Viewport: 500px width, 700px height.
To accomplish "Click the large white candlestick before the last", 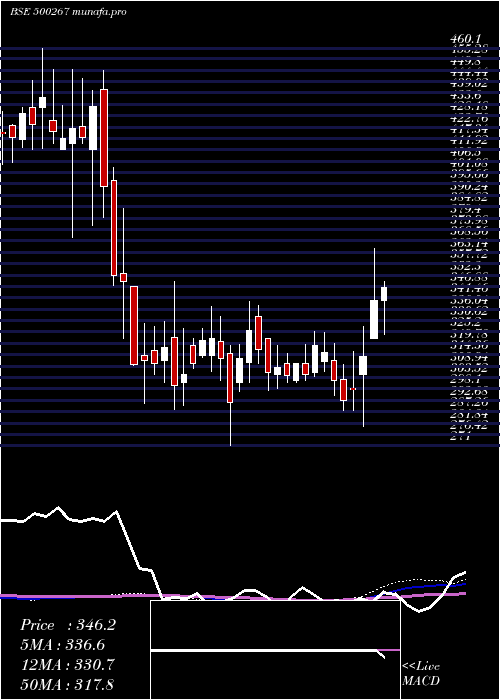I will (x=374, y=319).
